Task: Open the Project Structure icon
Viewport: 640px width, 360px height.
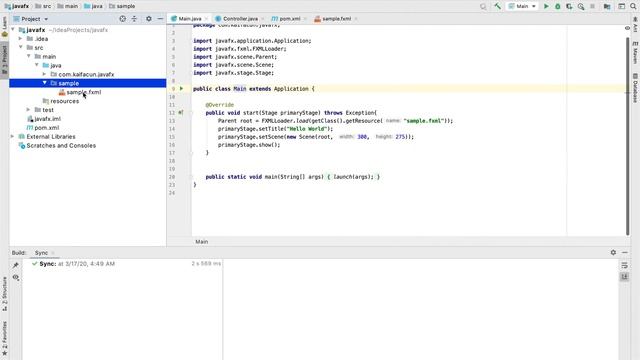Action: [607, 6]
